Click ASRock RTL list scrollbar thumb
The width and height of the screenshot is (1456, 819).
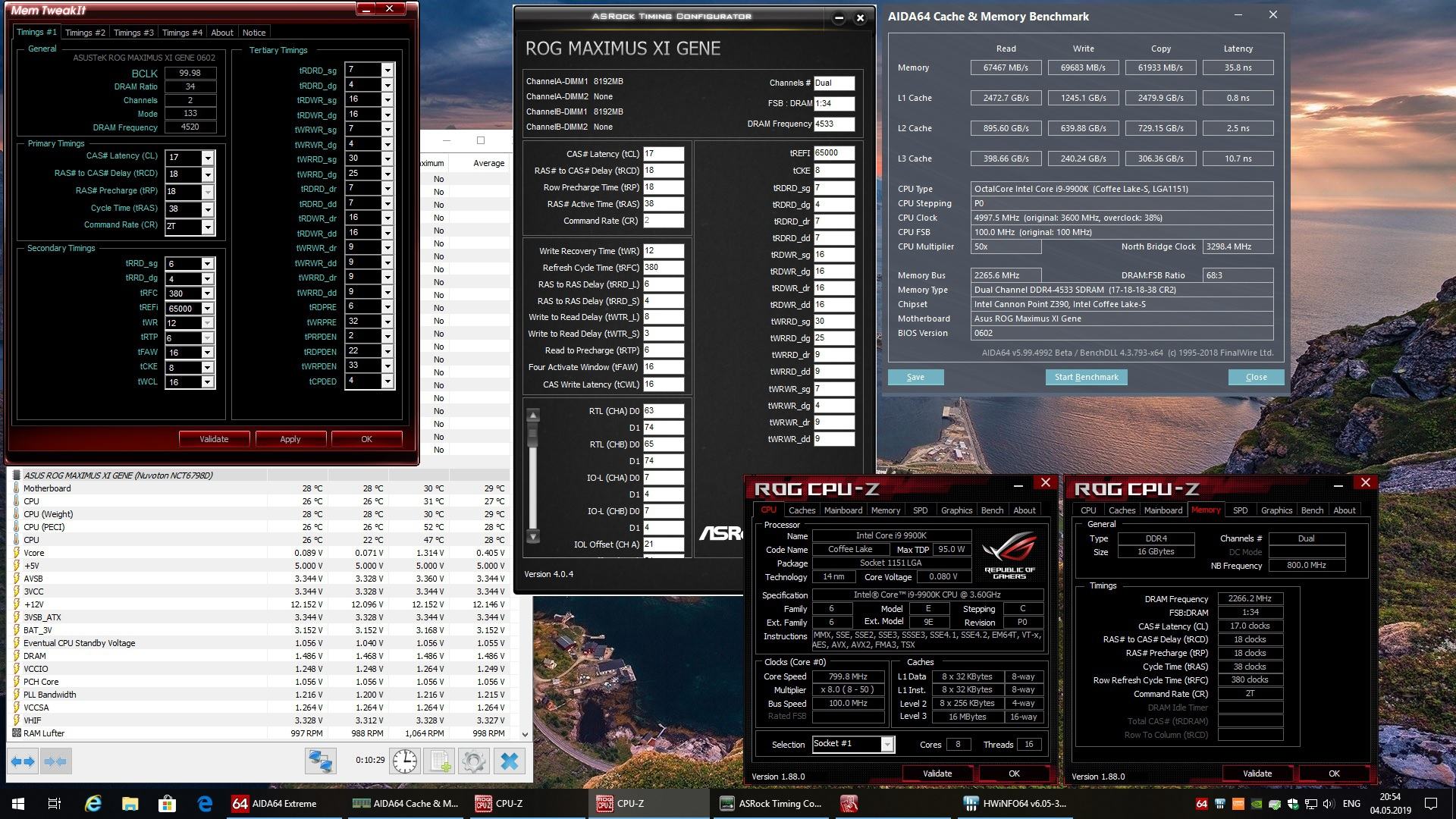pyautogui.click(x=533, y=435)
